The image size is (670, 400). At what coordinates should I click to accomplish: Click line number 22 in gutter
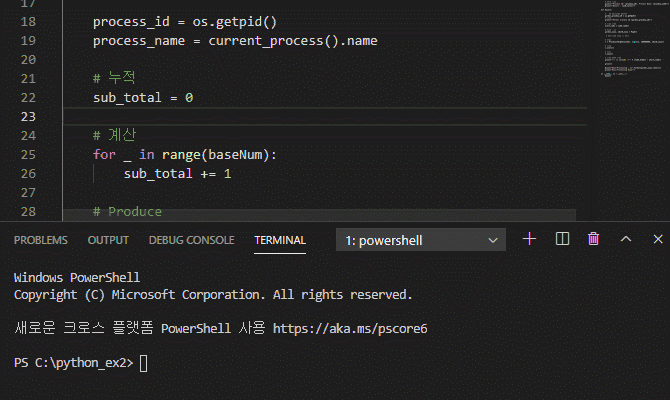[28, 98]
